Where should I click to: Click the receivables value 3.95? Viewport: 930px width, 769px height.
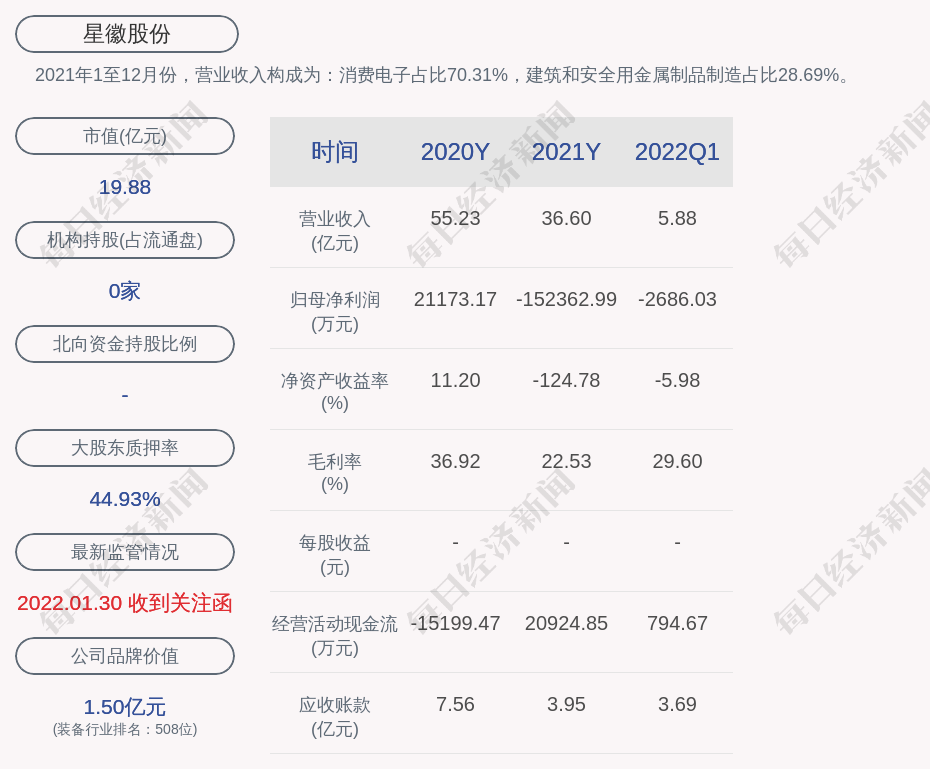[x=566, y=704]
